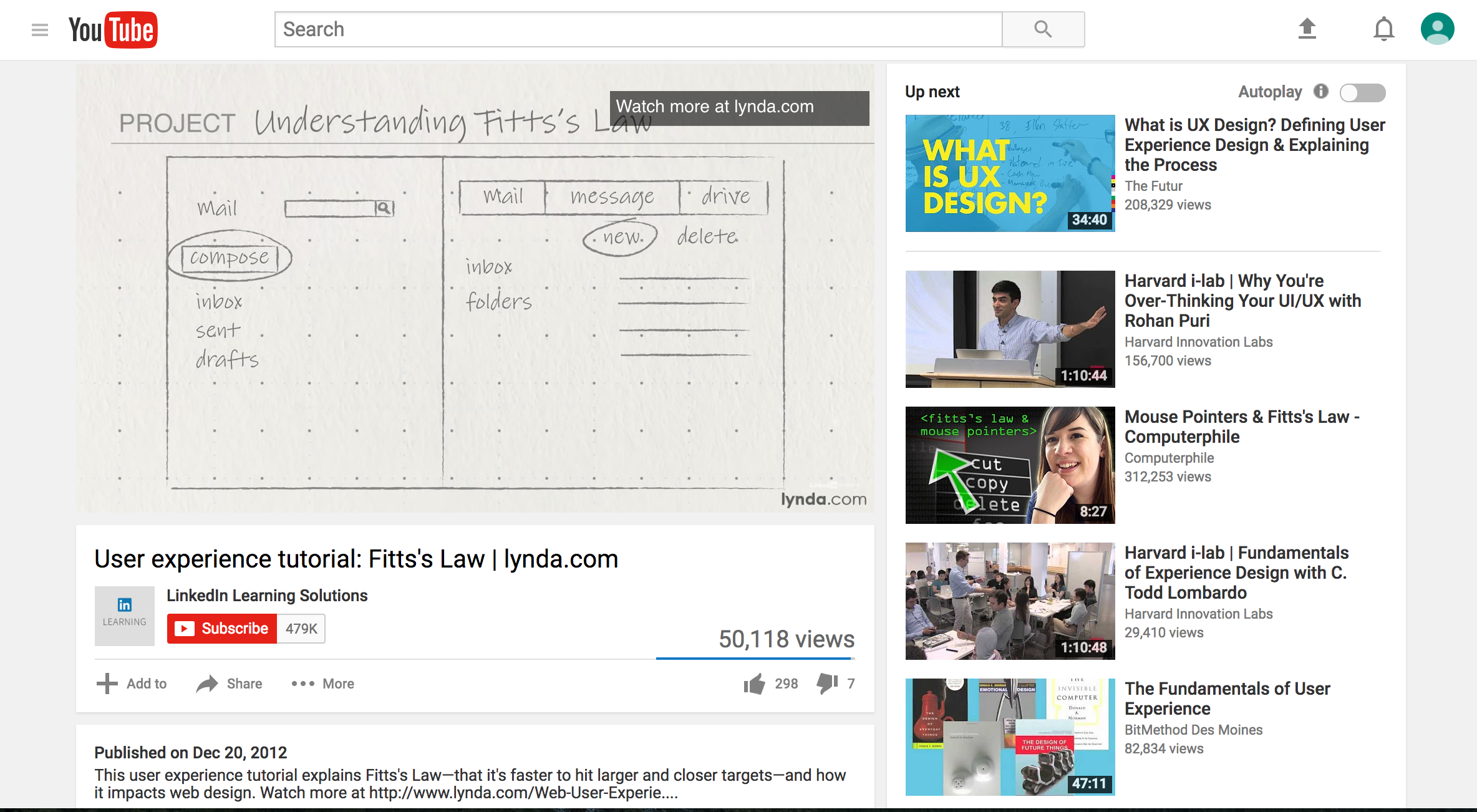Viewport: 1477px width, 812px height.
Task: Click the lynda.com Web-User-Experience description link
Action: 523,793
